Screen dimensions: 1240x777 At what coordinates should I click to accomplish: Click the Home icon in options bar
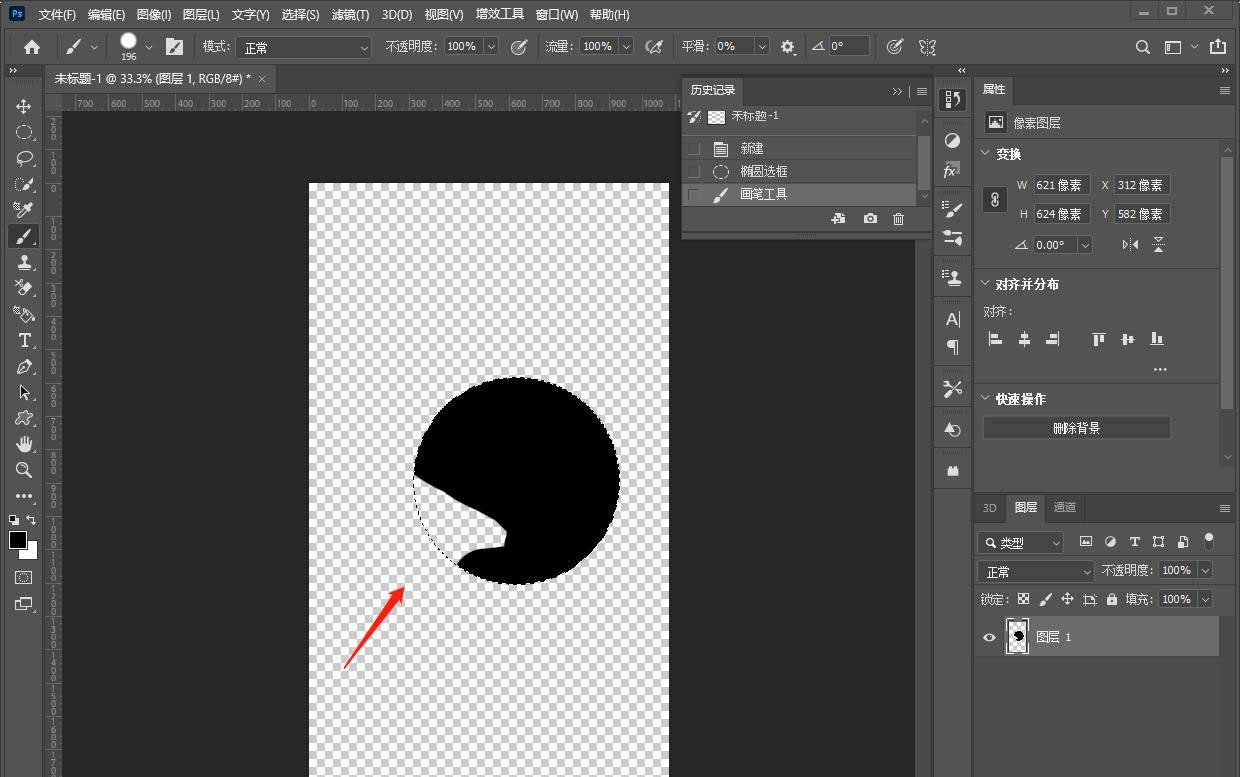(32, 46)
